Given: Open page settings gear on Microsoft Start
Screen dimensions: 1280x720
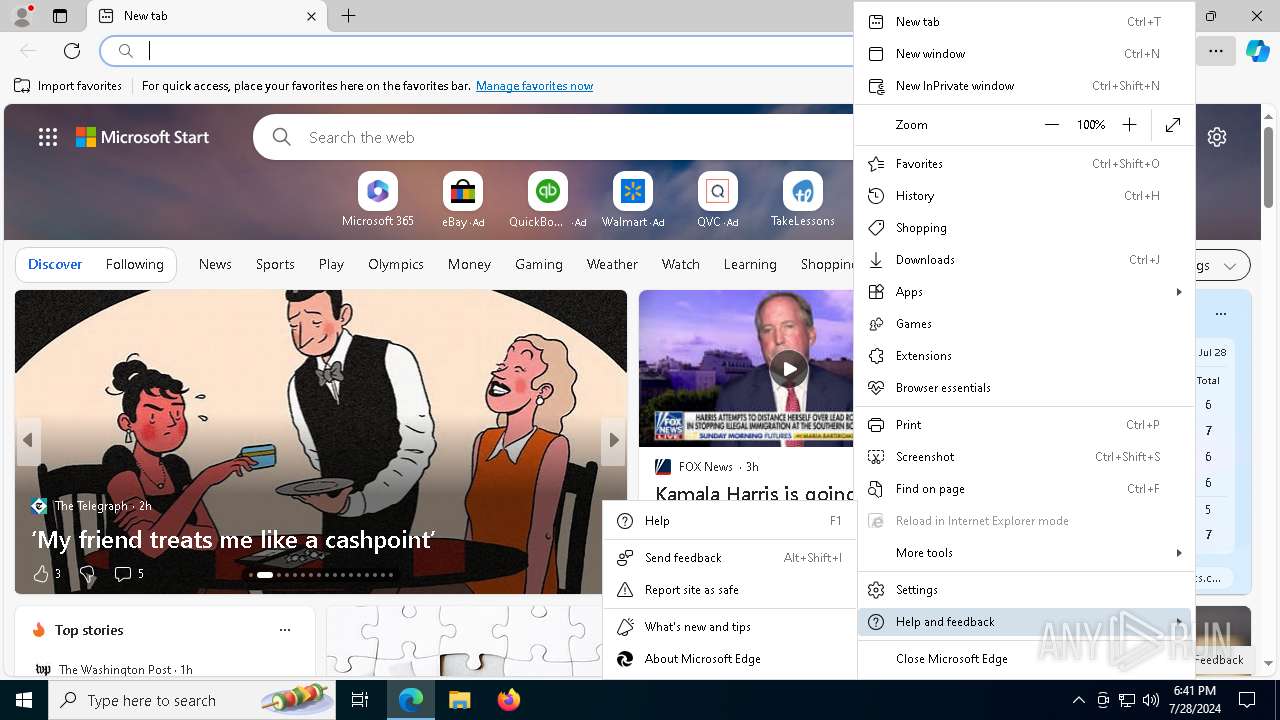Looking at the screenshot, I should [x=1217, y=137].
